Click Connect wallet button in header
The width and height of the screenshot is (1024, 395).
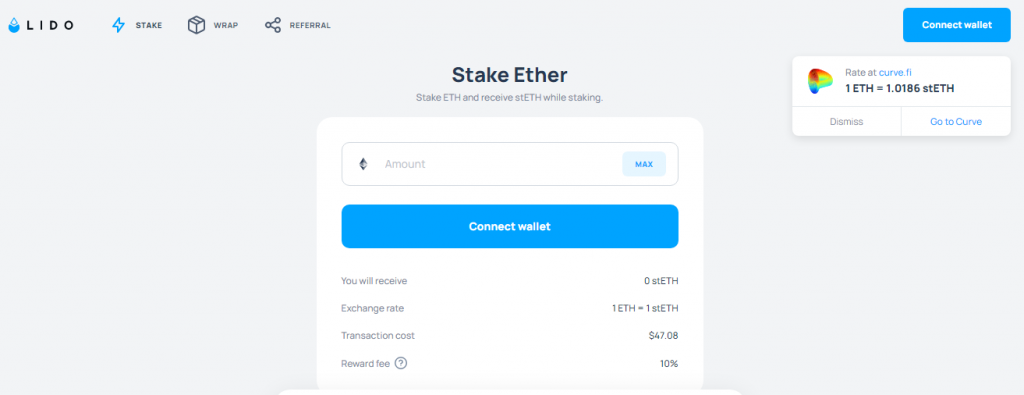click(957, 25)
